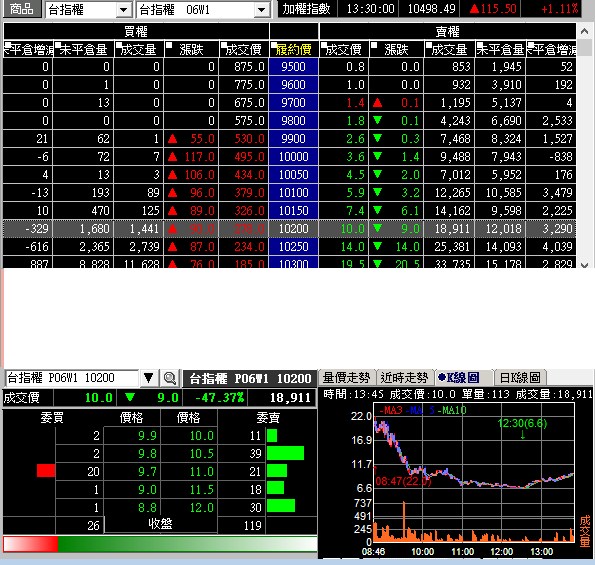Select strike price 9900
This screenshot has width=595, height=565.
(x=293, y=139)
